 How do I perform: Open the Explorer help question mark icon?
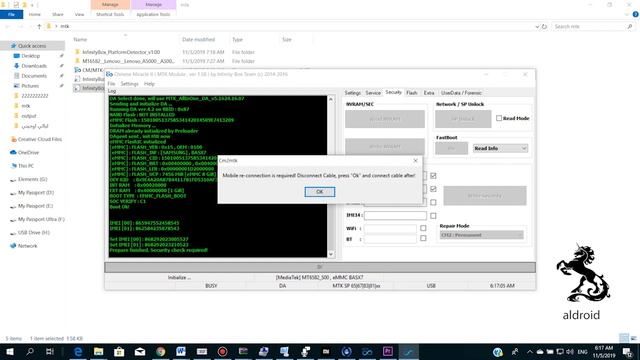tap(636, 14)
